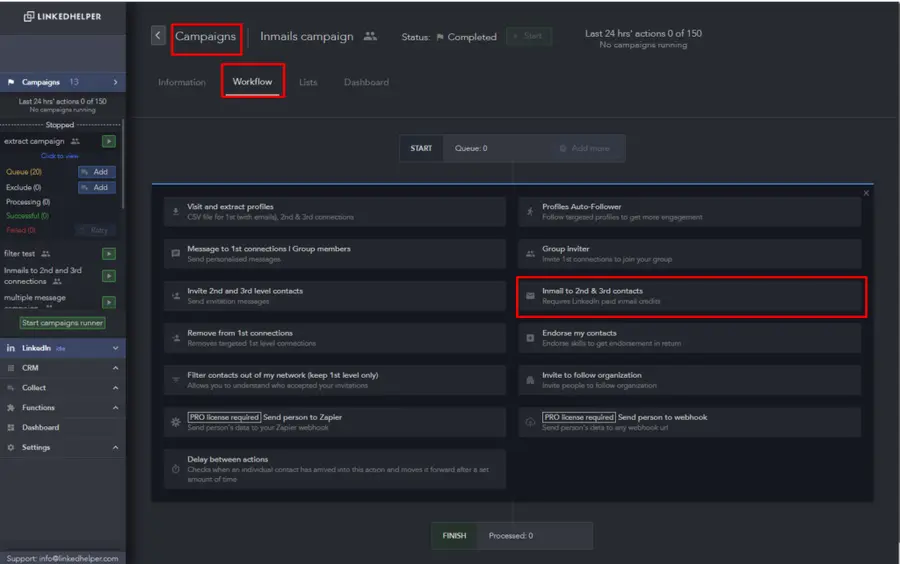Click the people icon beside extract campaign
Screen dimensions: 900x564
tap(75, 141)
